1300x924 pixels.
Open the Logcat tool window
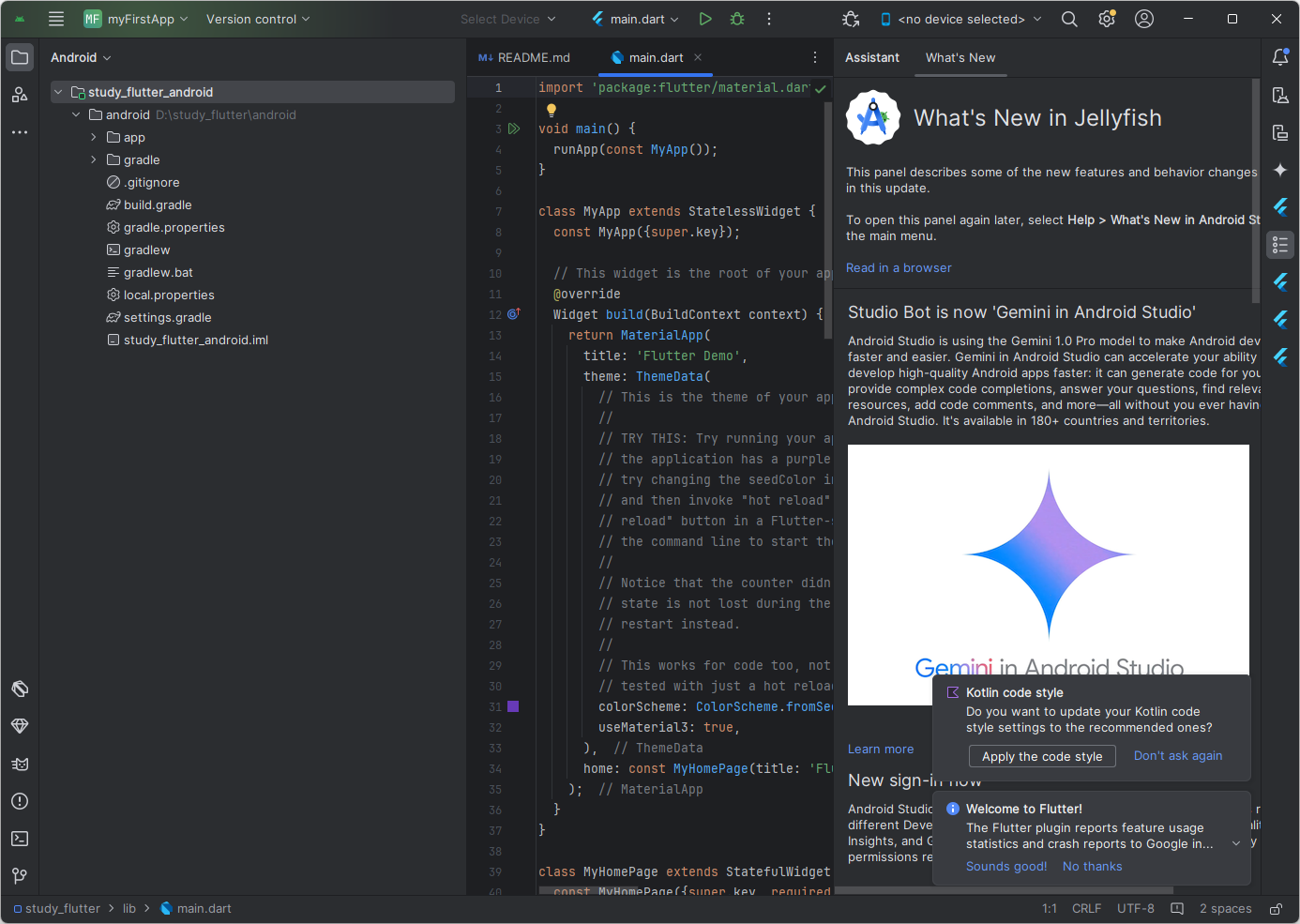(20, 764)
